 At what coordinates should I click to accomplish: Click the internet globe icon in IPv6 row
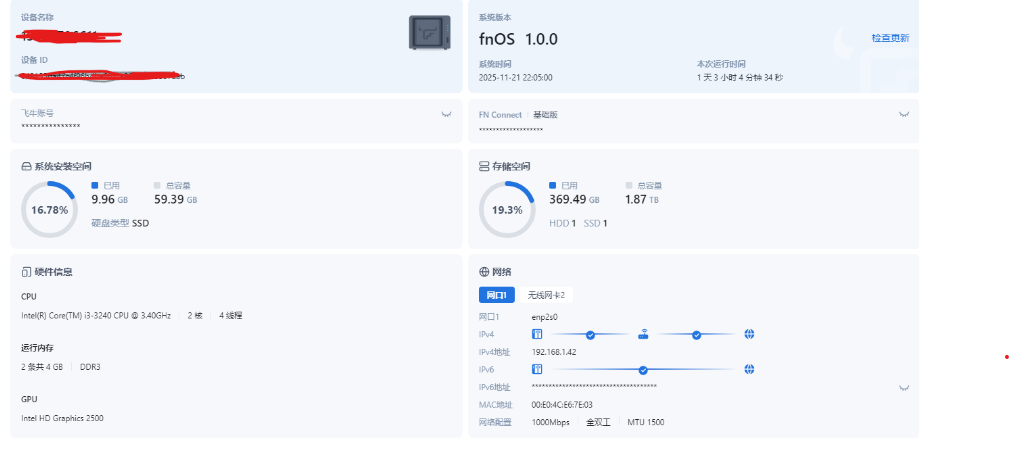tap(749, 369)
